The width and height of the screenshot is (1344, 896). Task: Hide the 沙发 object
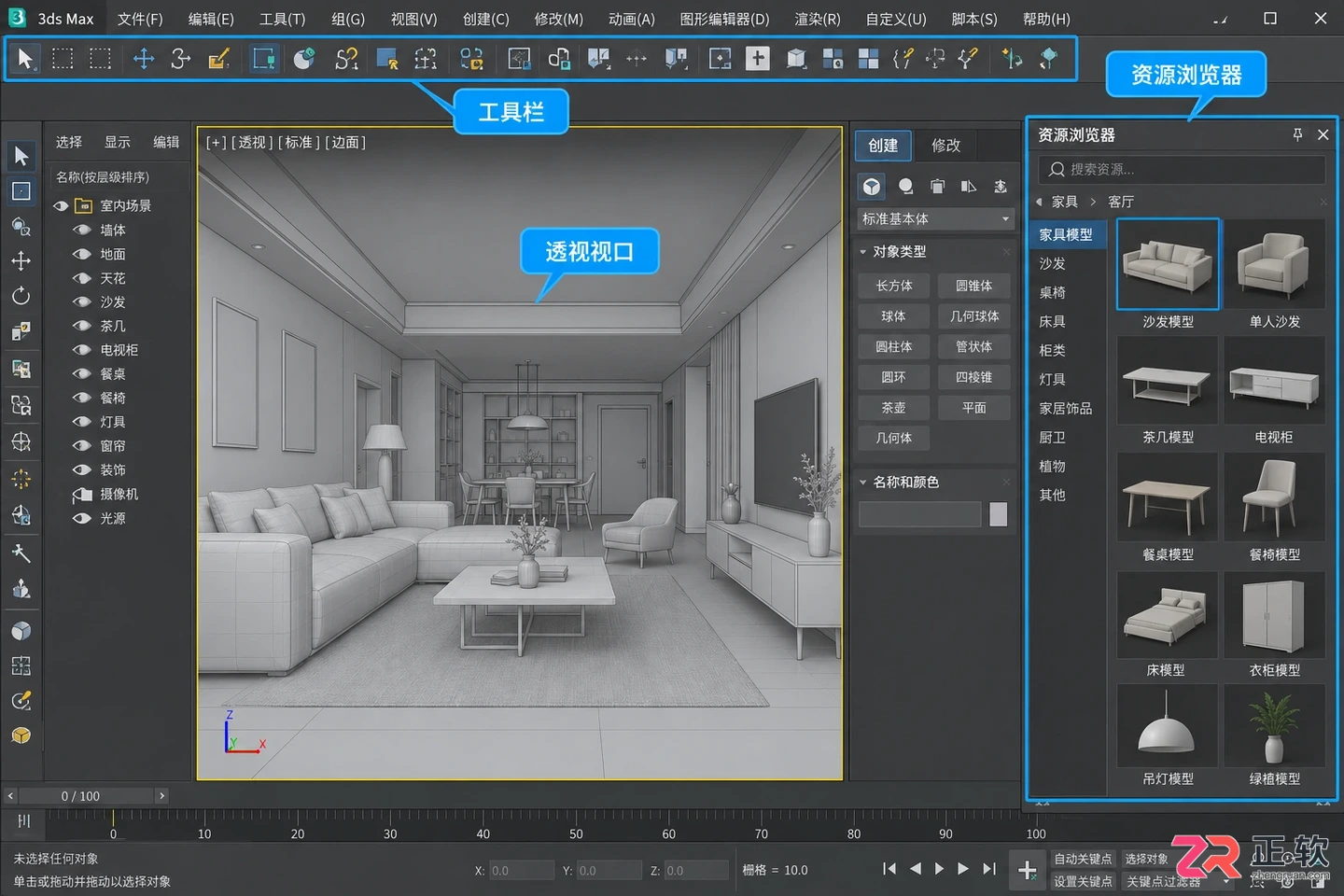(x=82, y=302)
